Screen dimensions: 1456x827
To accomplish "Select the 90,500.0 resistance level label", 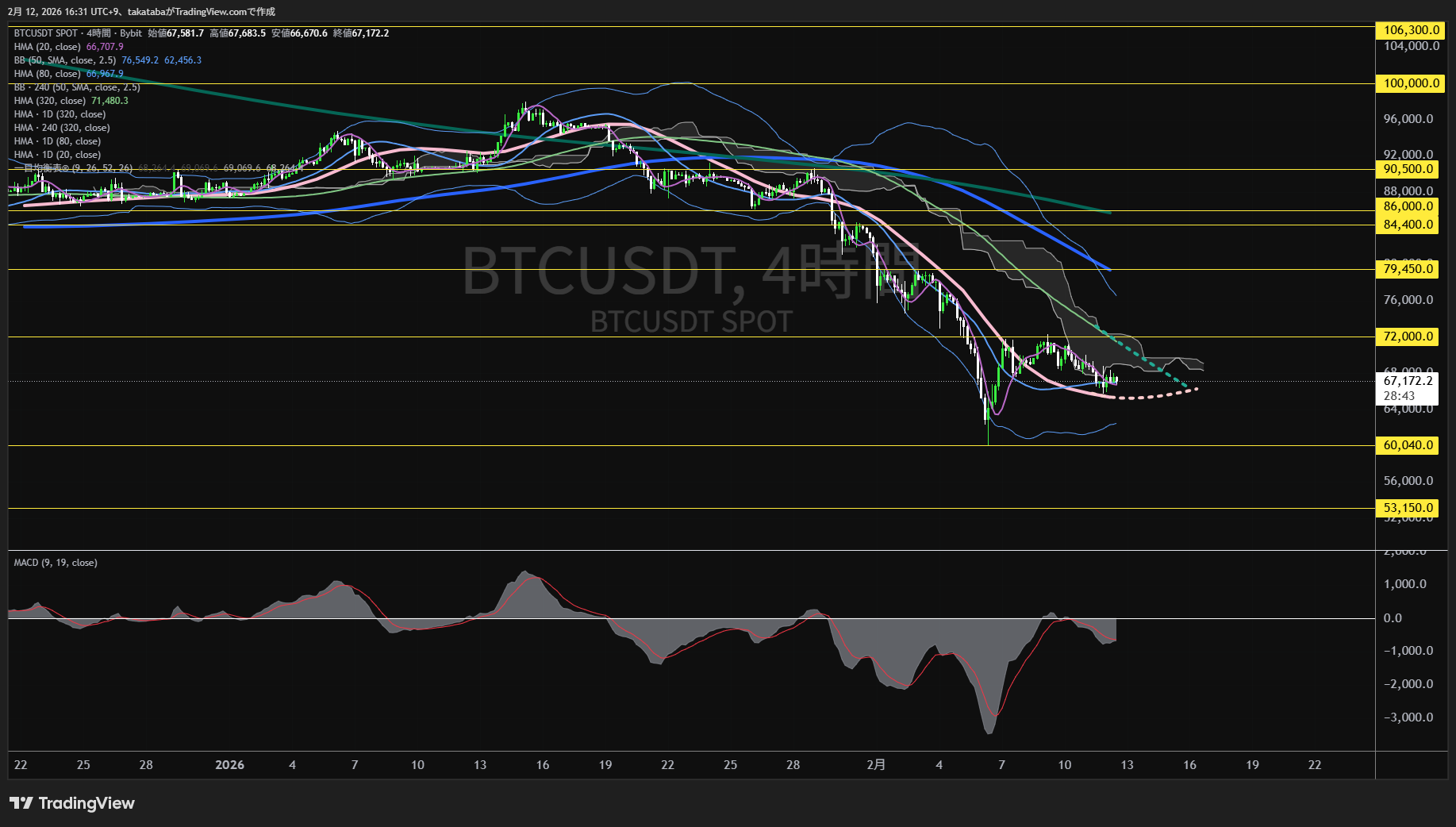I will click(1407, 169).
